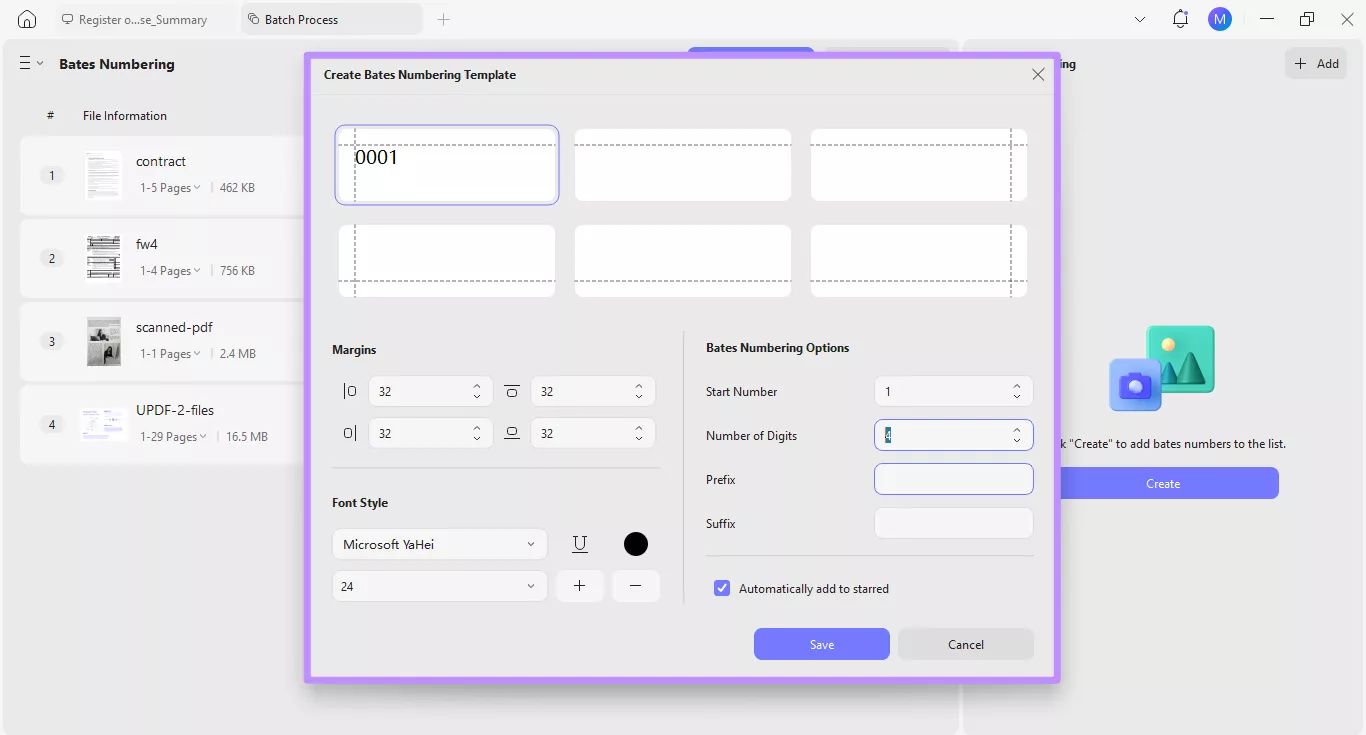Select the top-right position box
Image resolution: width=1366 pixels, height=735 pixels.
click(918, 165)
